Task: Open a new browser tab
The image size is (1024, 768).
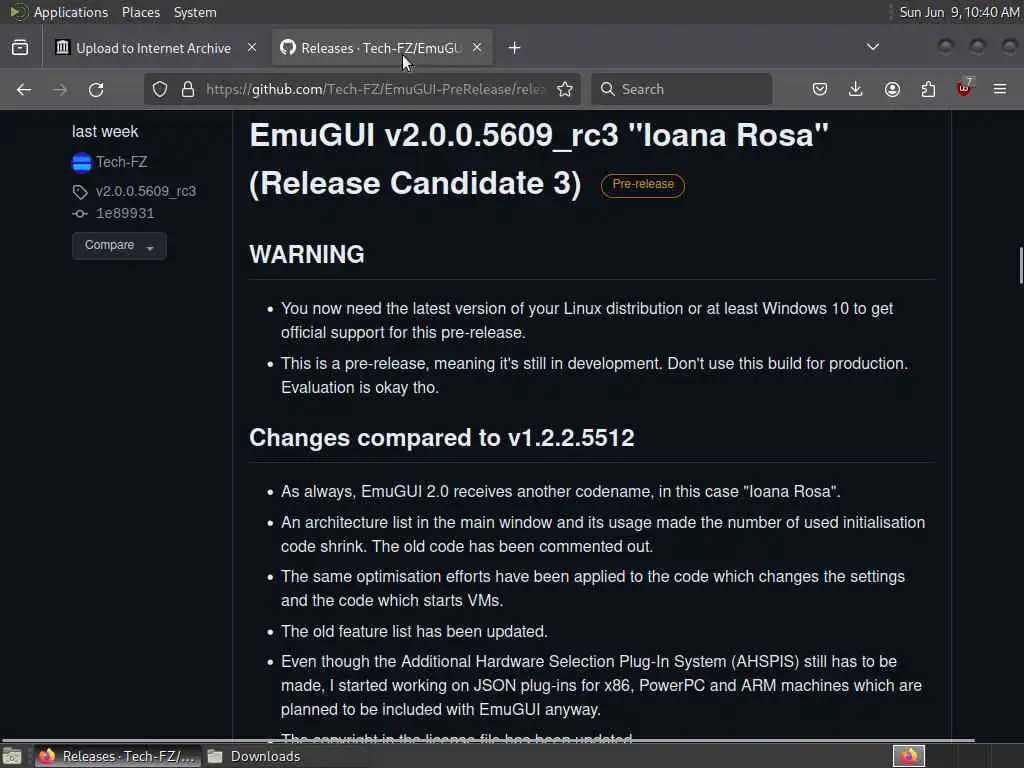Action: (514, 48)
